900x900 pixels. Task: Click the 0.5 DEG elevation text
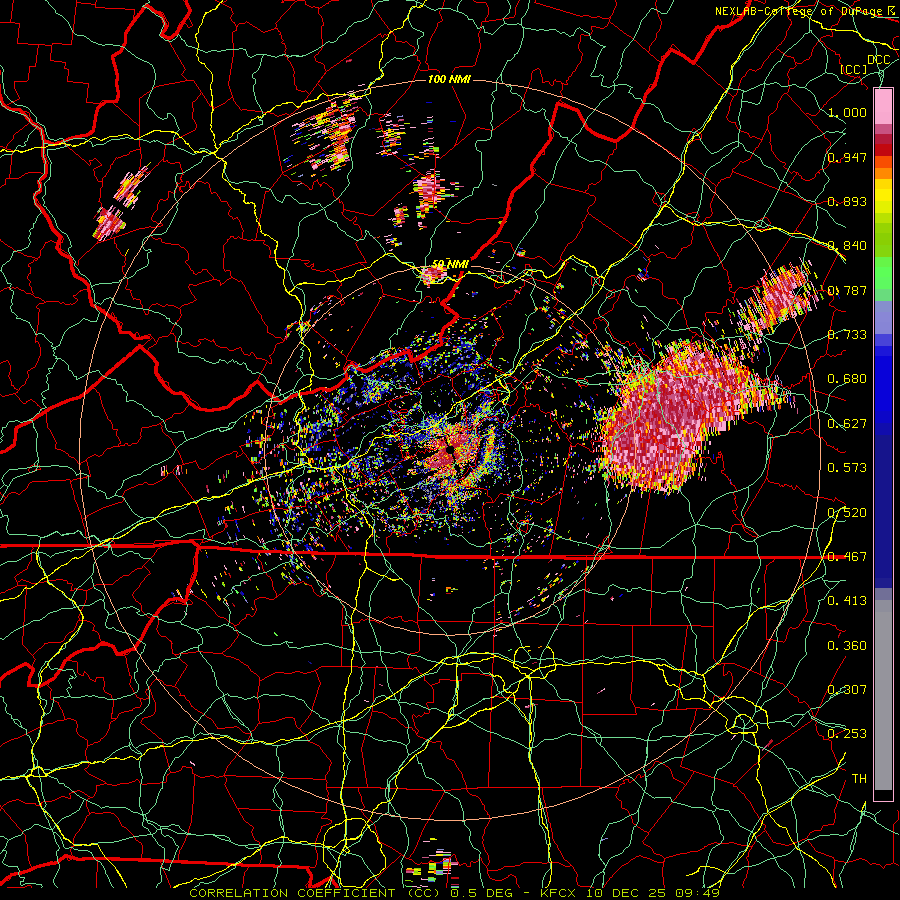(482, 893)
